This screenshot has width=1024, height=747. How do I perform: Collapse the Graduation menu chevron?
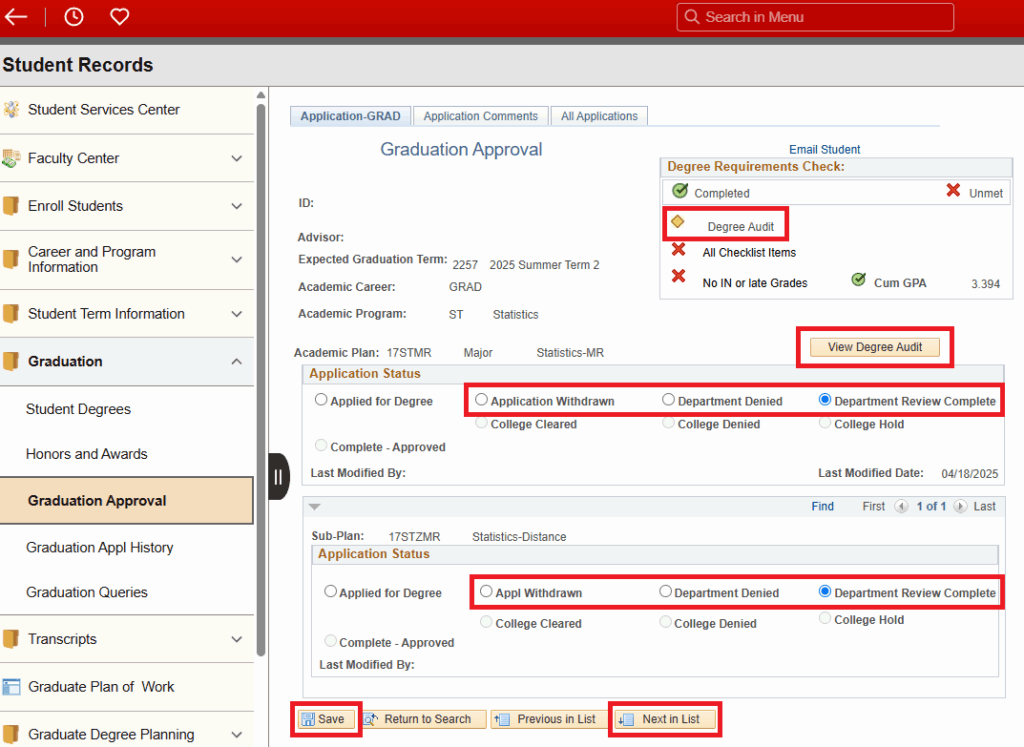click(237, 362)
